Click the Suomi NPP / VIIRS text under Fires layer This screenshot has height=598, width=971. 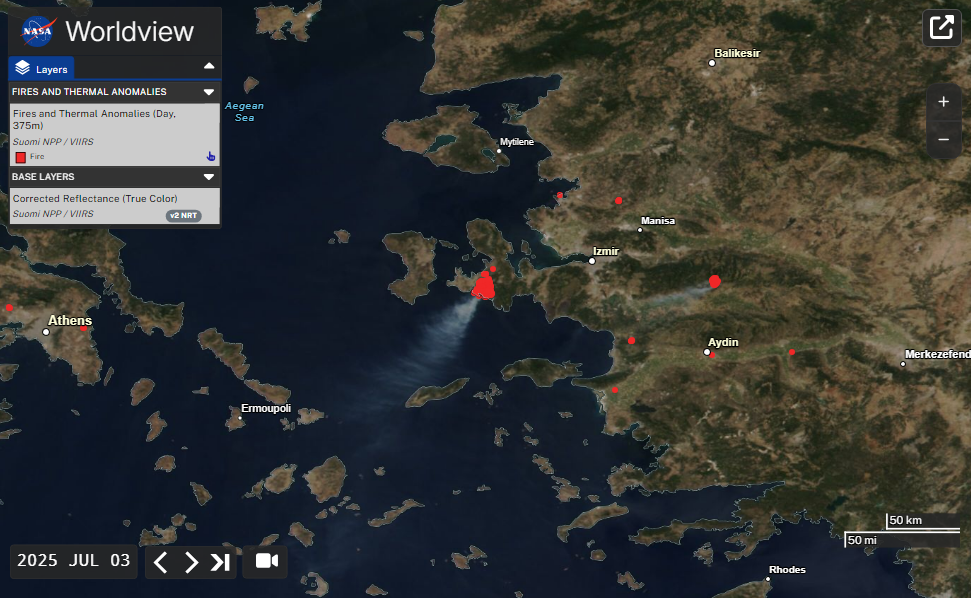[x=53, y=142]
